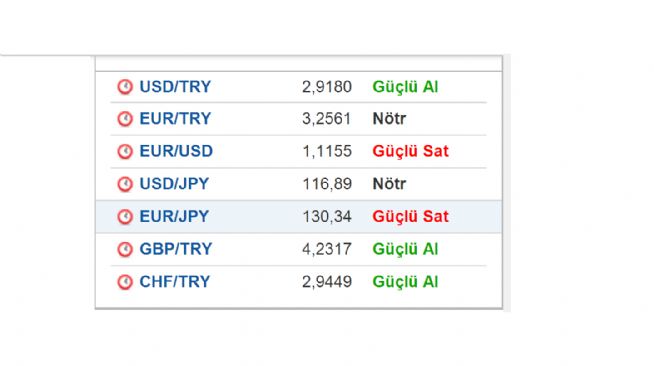
Task: Click the clock icon beside EUR/USD
Action: click(x=125, y=151)
